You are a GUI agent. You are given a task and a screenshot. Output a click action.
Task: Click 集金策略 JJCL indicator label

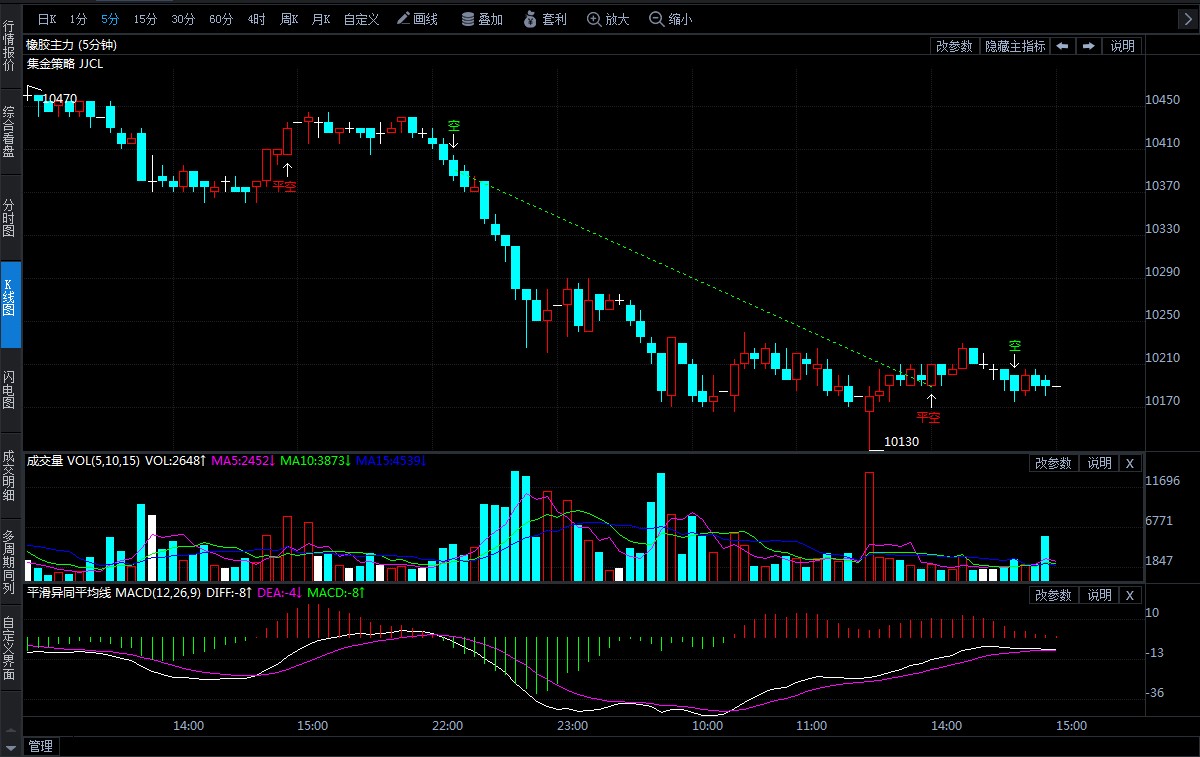click(64, 63)
